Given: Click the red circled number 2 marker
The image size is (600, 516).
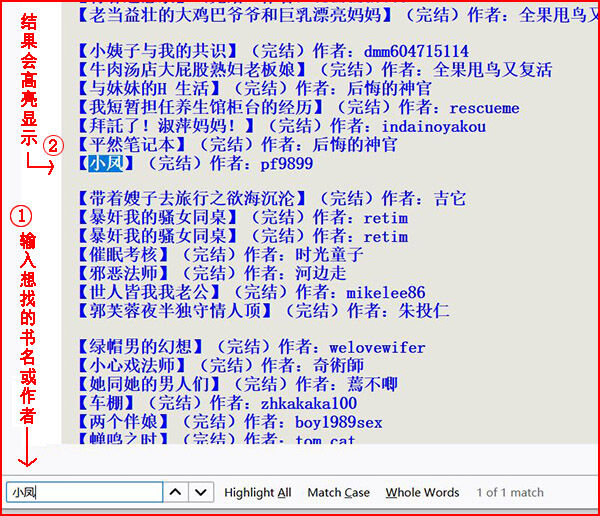Looking at the screenshot, I should [x=54, y=146].
